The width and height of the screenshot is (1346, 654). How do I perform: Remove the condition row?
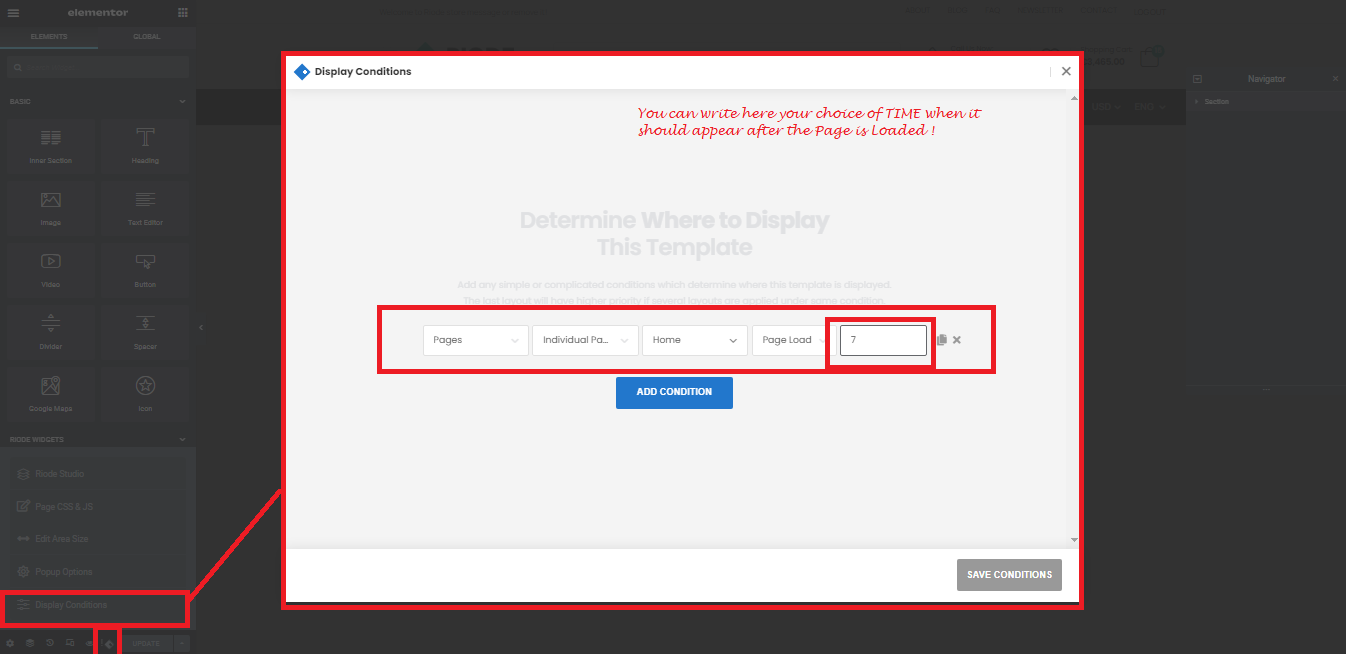point(957,340)
